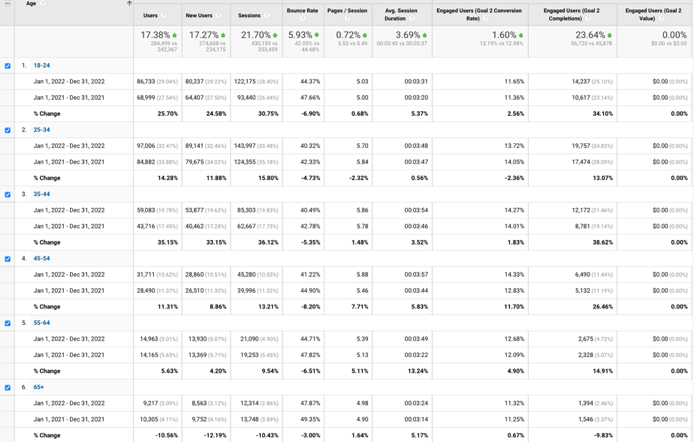Toggle the select-all checkbox in the header
Screen dimensions: 694x442
click(x=8, y=4)
